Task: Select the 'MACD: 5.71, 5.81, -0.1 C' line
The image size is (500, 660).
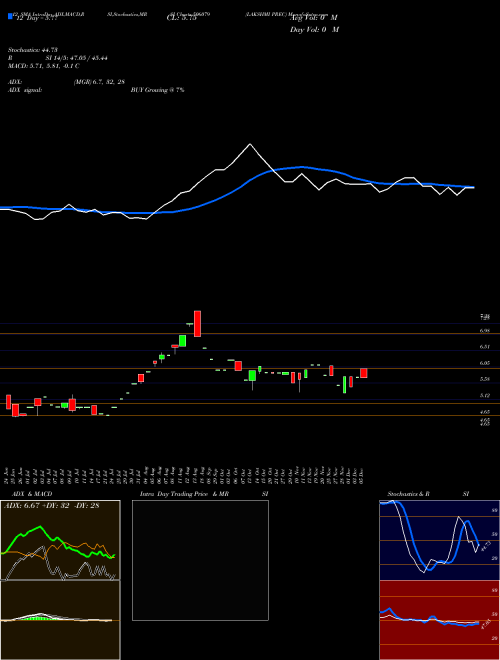Action: click(x=44, y=66)
